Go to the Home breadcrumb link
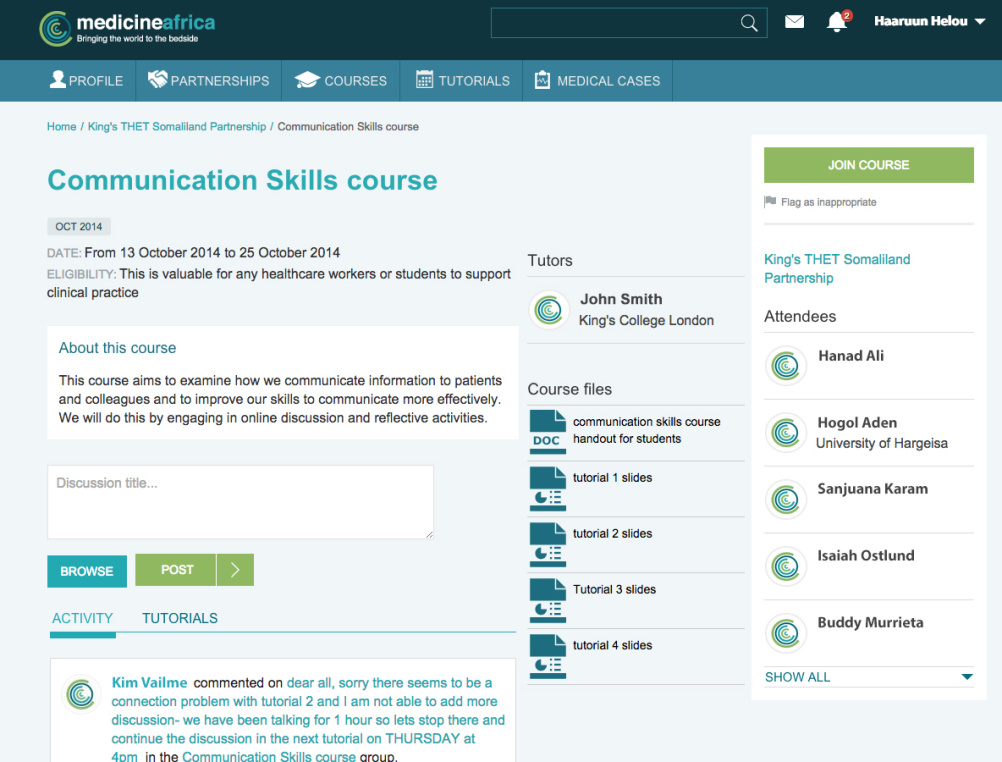Viewport: 1002px width, 762px height. click(61, 127)
